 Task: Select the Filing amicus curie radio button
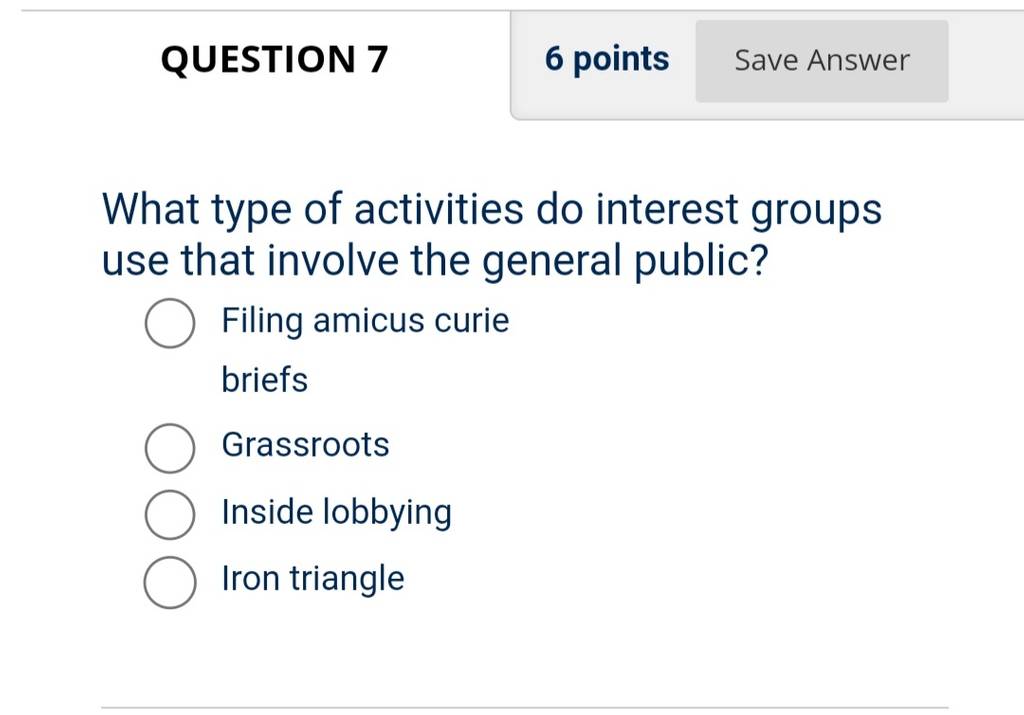click(x=170, y=323)
